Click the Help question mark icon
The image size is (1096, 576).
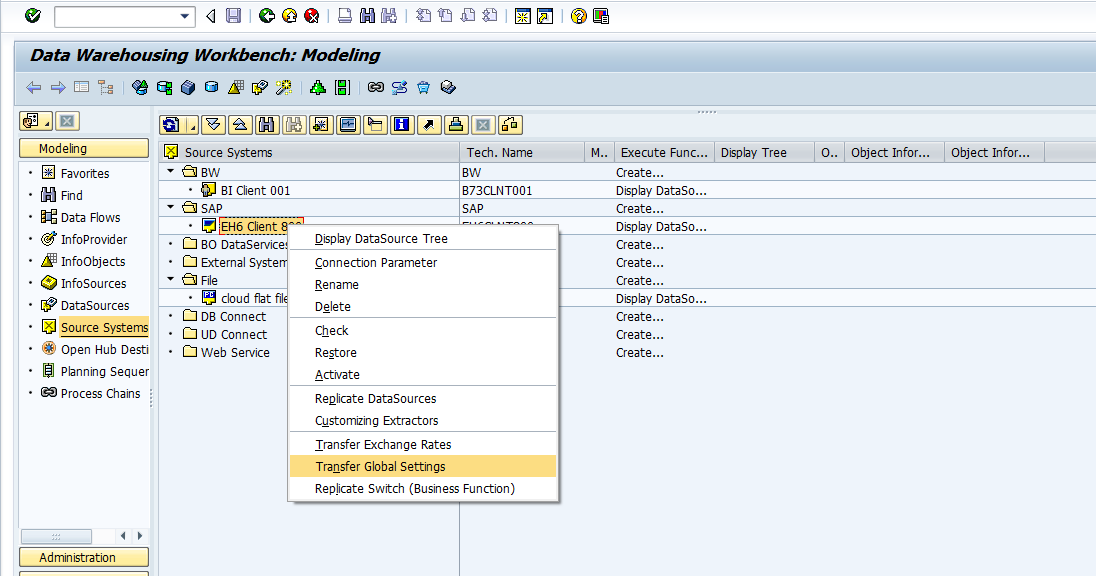(x=578, y=15)
